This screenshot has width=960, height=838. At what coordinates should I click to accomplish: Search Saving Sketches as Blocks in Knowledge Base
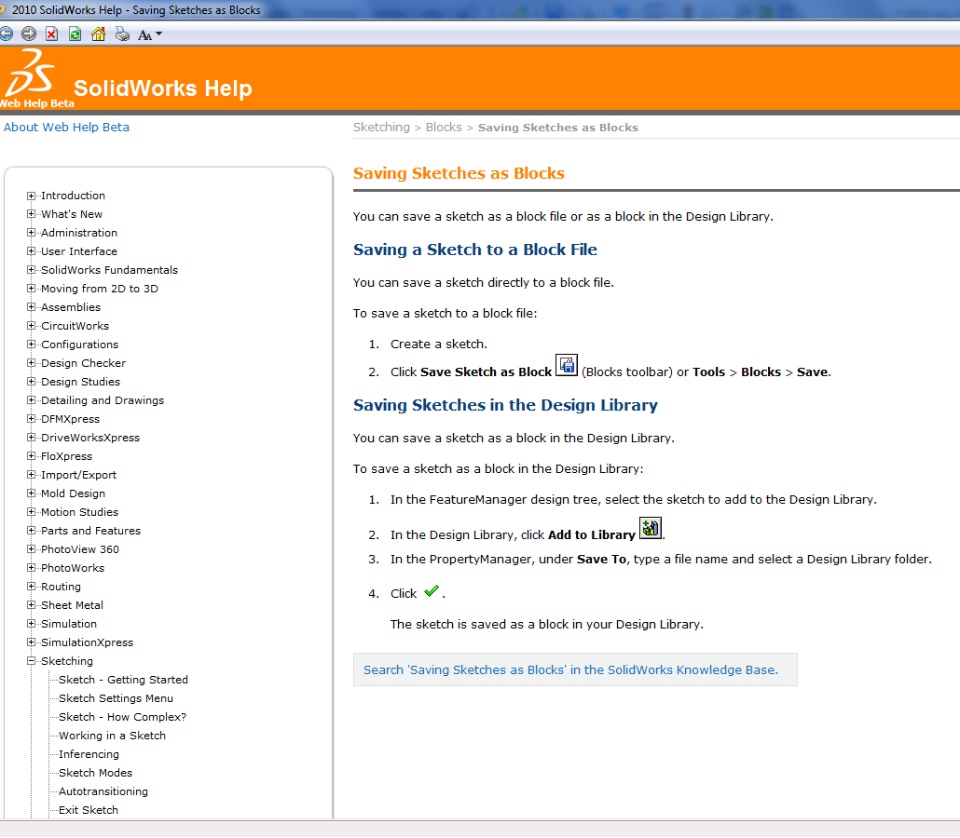pos(571,670)
